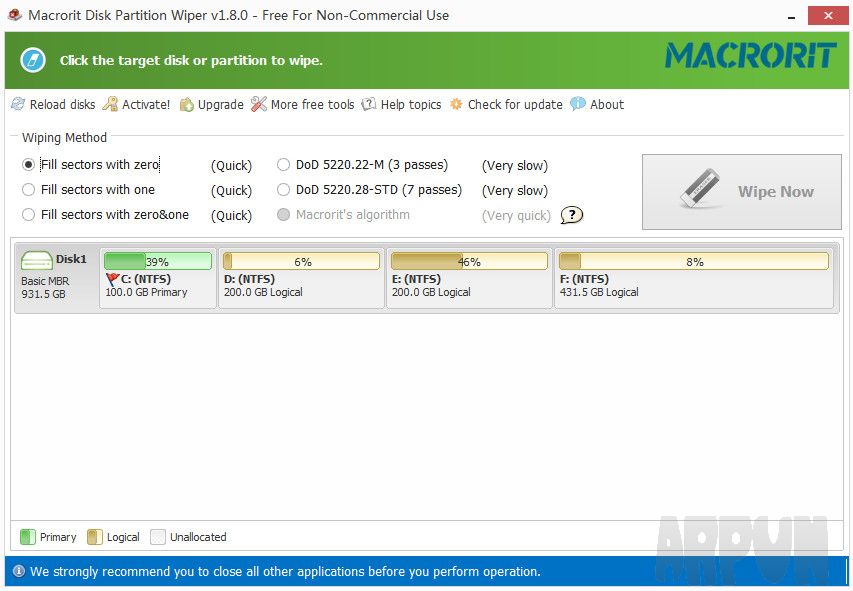Click the Check for update icon

[455, 104]
